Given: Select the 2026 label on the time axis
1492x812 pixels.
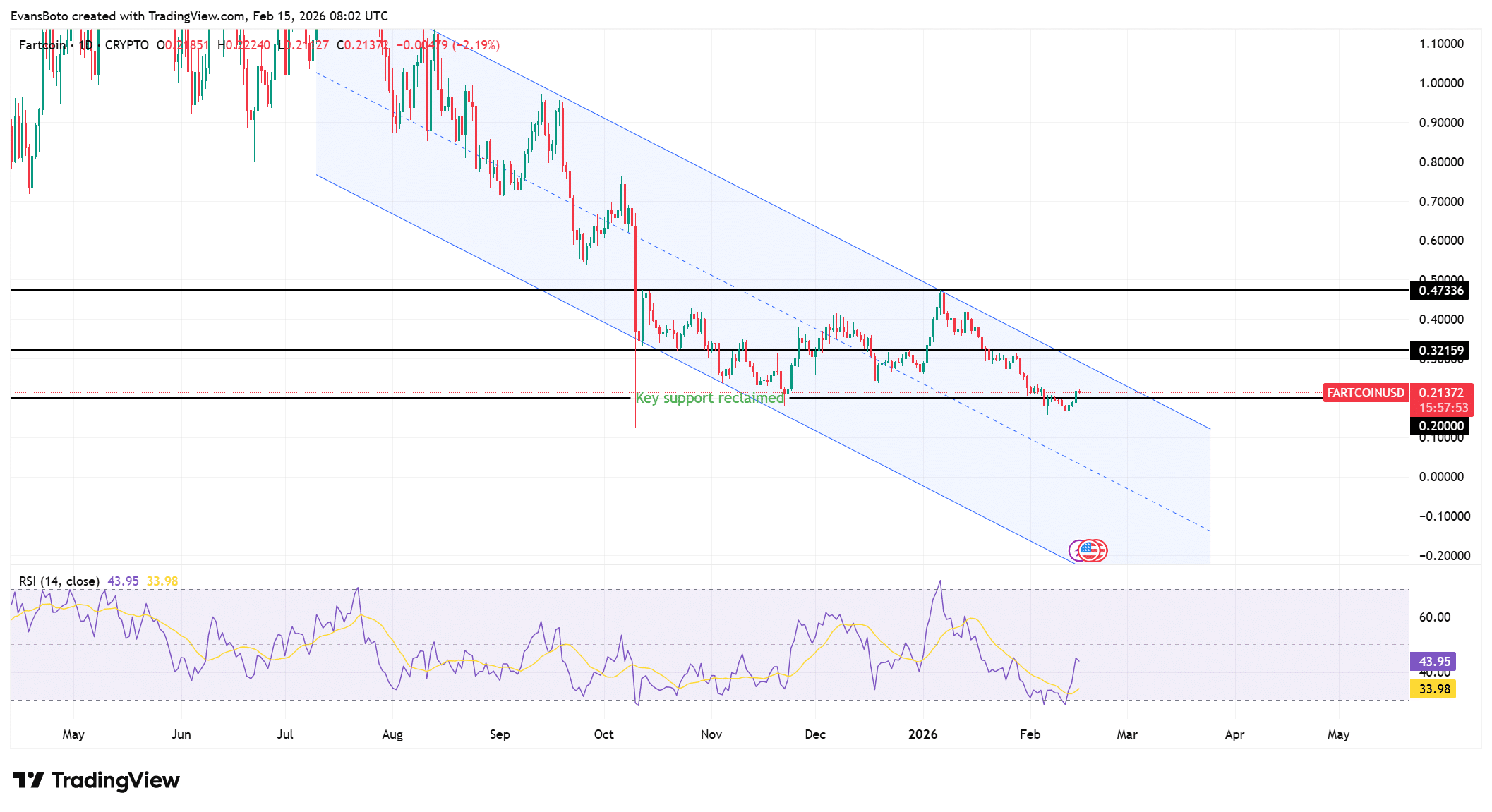Looking at the screenshot, I should click(x=925, y=734).
